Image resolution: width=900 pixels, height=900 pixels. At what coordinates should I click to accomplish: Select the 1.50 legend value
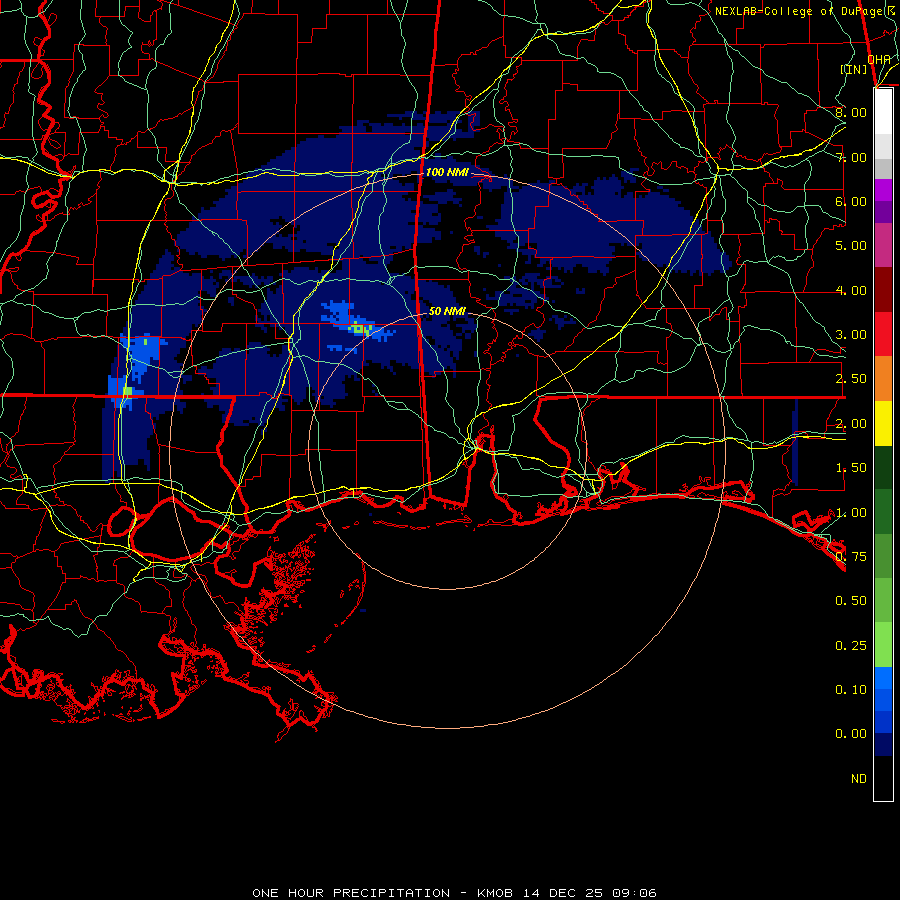point(851,468)
